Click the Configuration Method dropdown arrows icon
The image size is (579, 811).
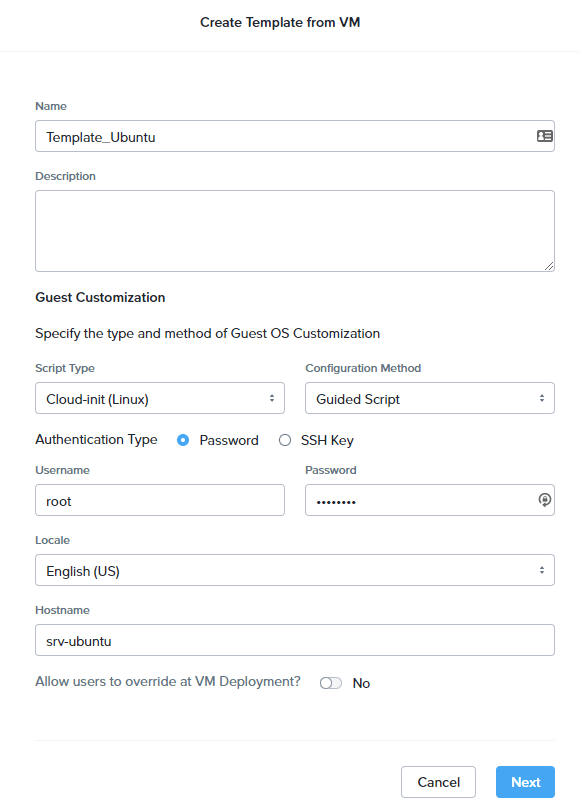(542, 398)
